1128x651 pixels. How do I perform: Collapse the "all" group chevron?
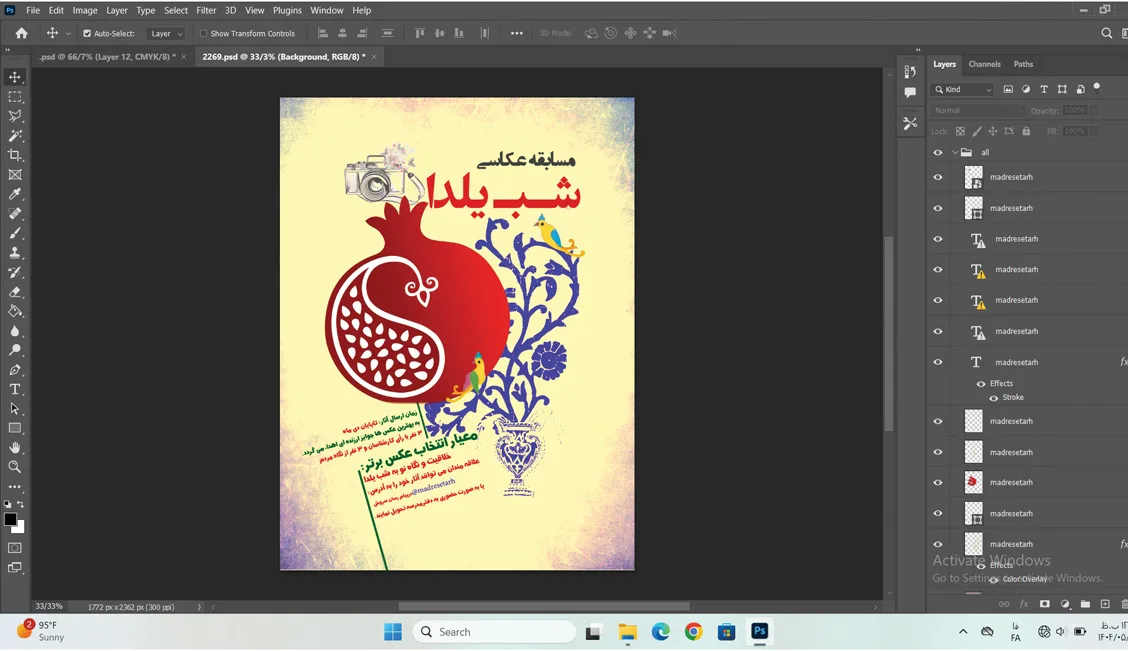(x=955, y=152)
